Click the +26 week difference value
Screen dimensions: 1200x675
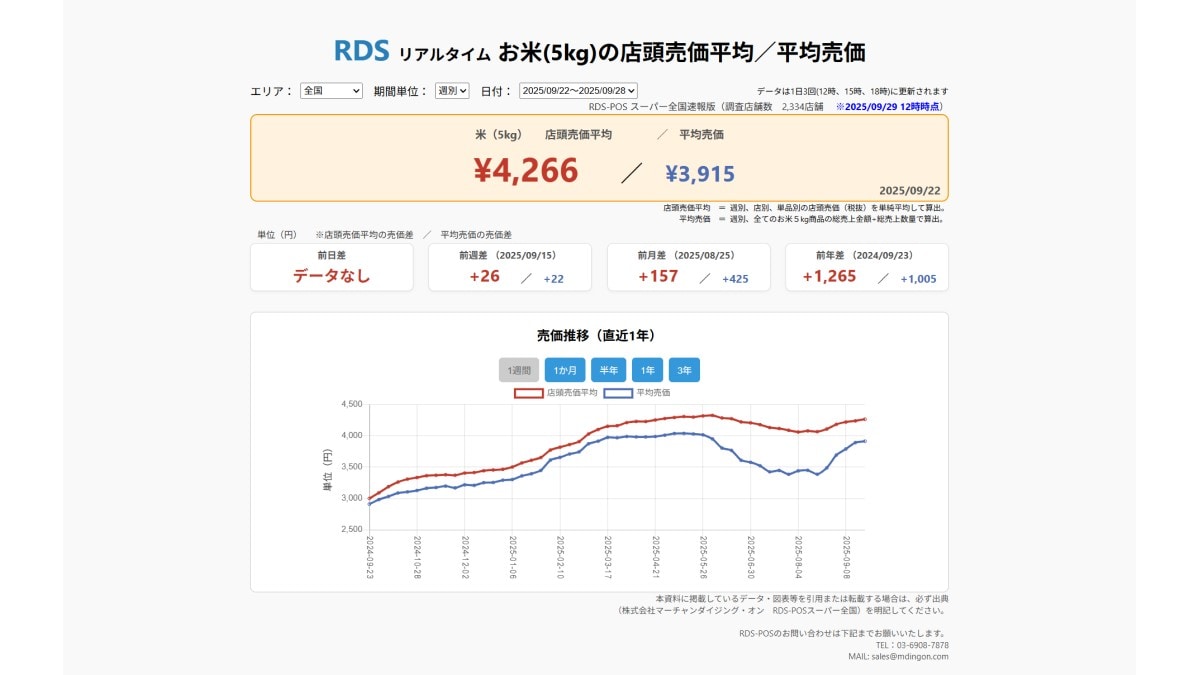point(484,276)
